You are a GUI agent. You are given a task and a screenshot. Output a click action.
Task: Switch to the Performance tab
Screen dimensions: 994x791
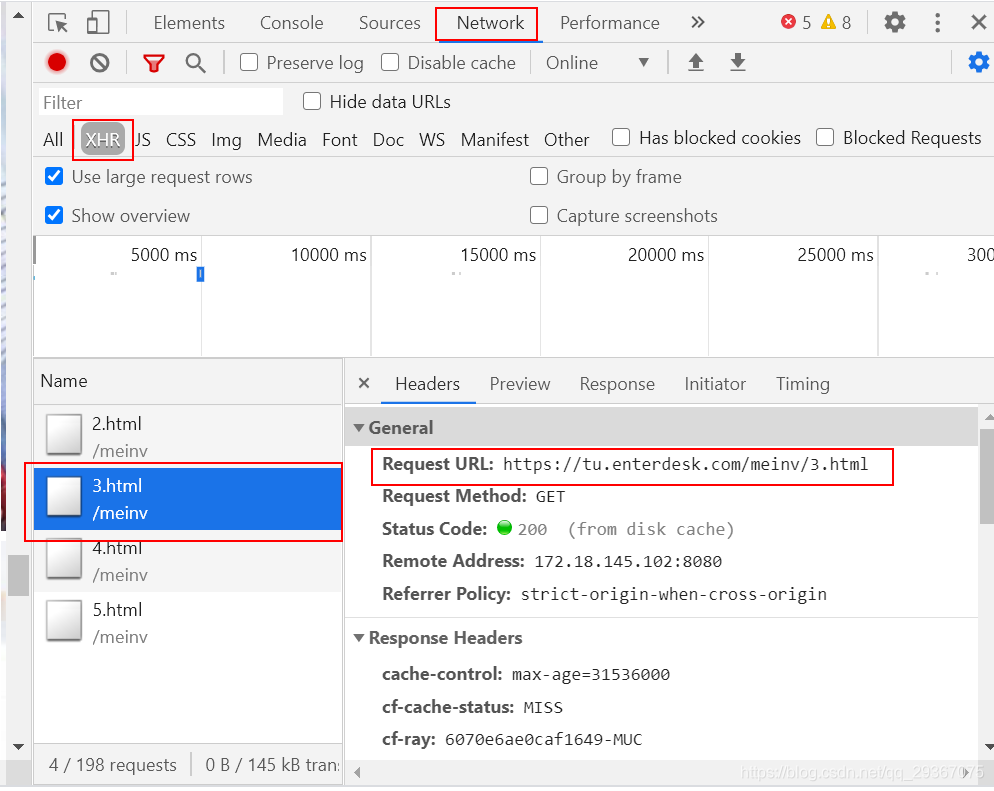point(610,23)
